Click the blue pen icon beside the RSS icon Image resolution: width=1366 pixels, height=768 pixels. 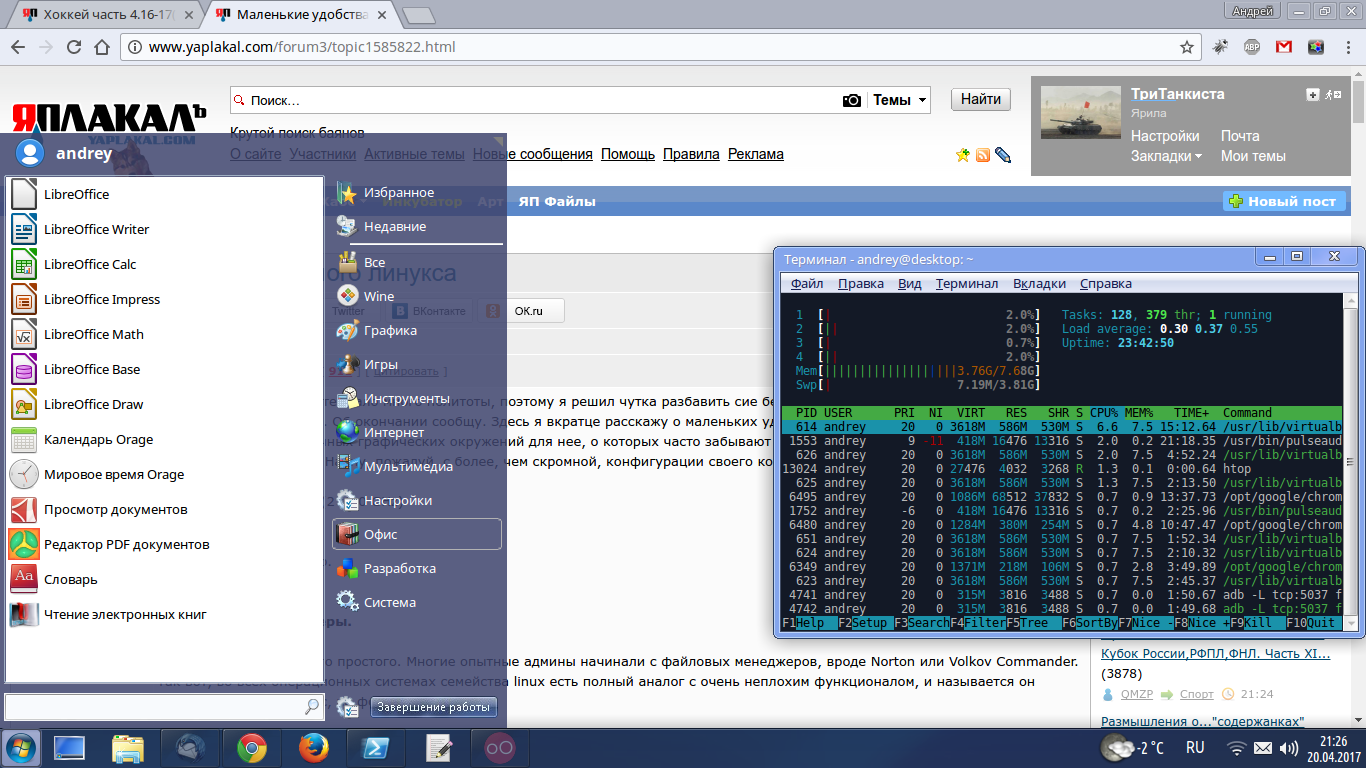coord(1002,155)
